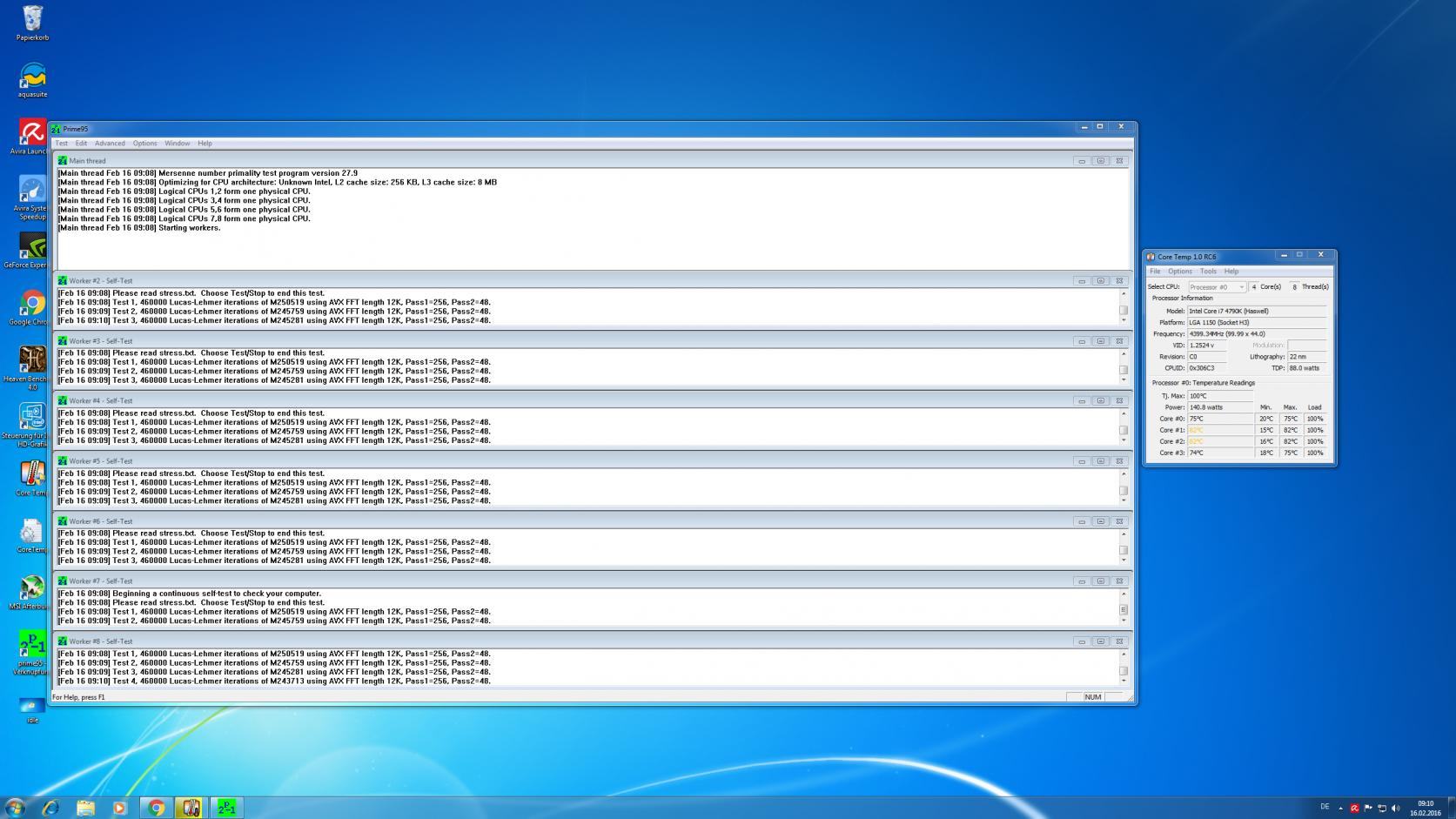The height and width of the screenshot is (819, 1456).
Task: Open the Edit menu in Prime95
Action: (x=81, y=144)
